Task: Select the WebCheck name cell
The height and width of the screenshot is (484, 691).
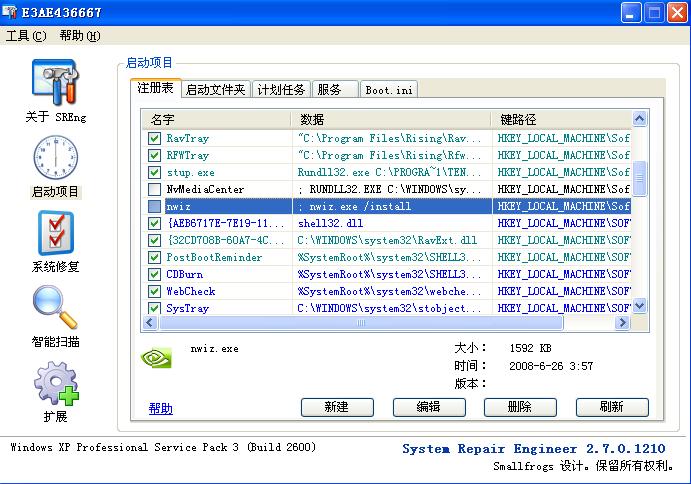Action: 190,291
